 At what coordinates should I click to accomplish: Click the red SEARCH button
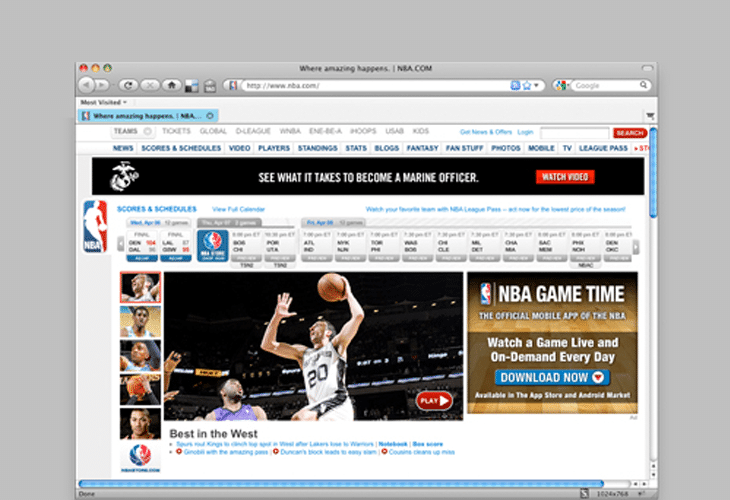(x=630, y=133)
